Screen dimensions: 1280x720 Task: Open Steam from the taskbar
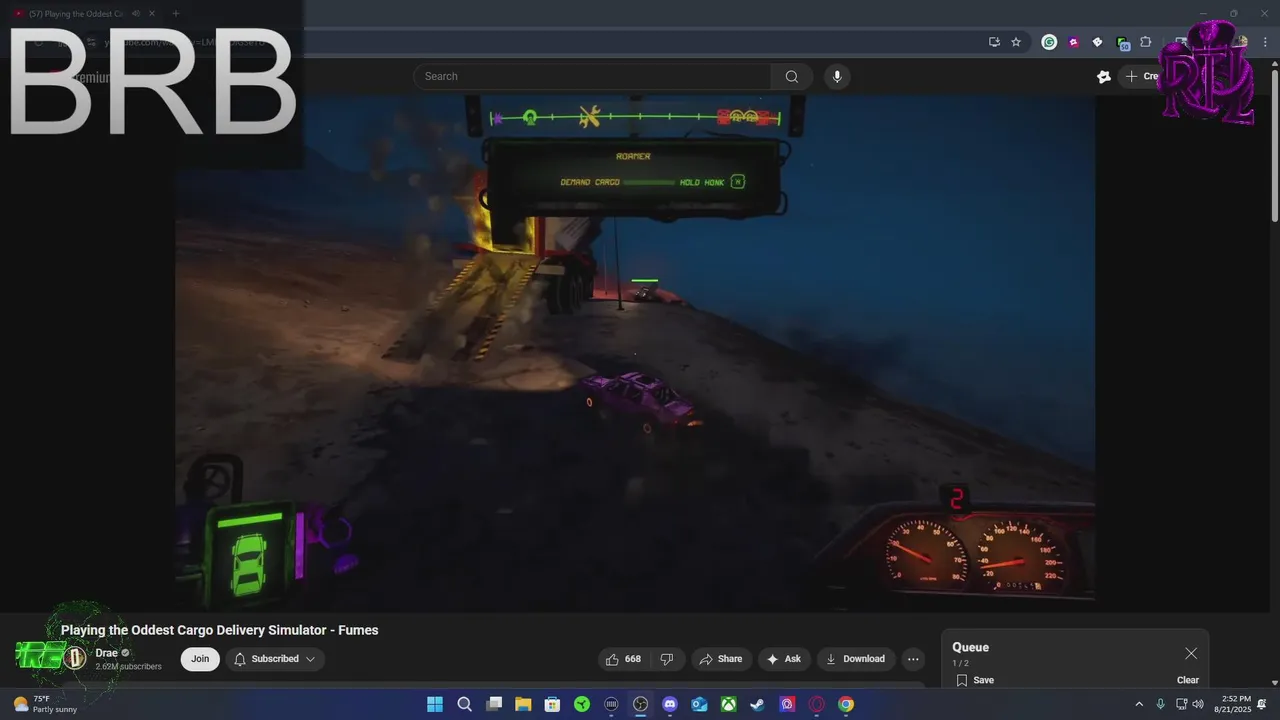(x=758, y=704)
